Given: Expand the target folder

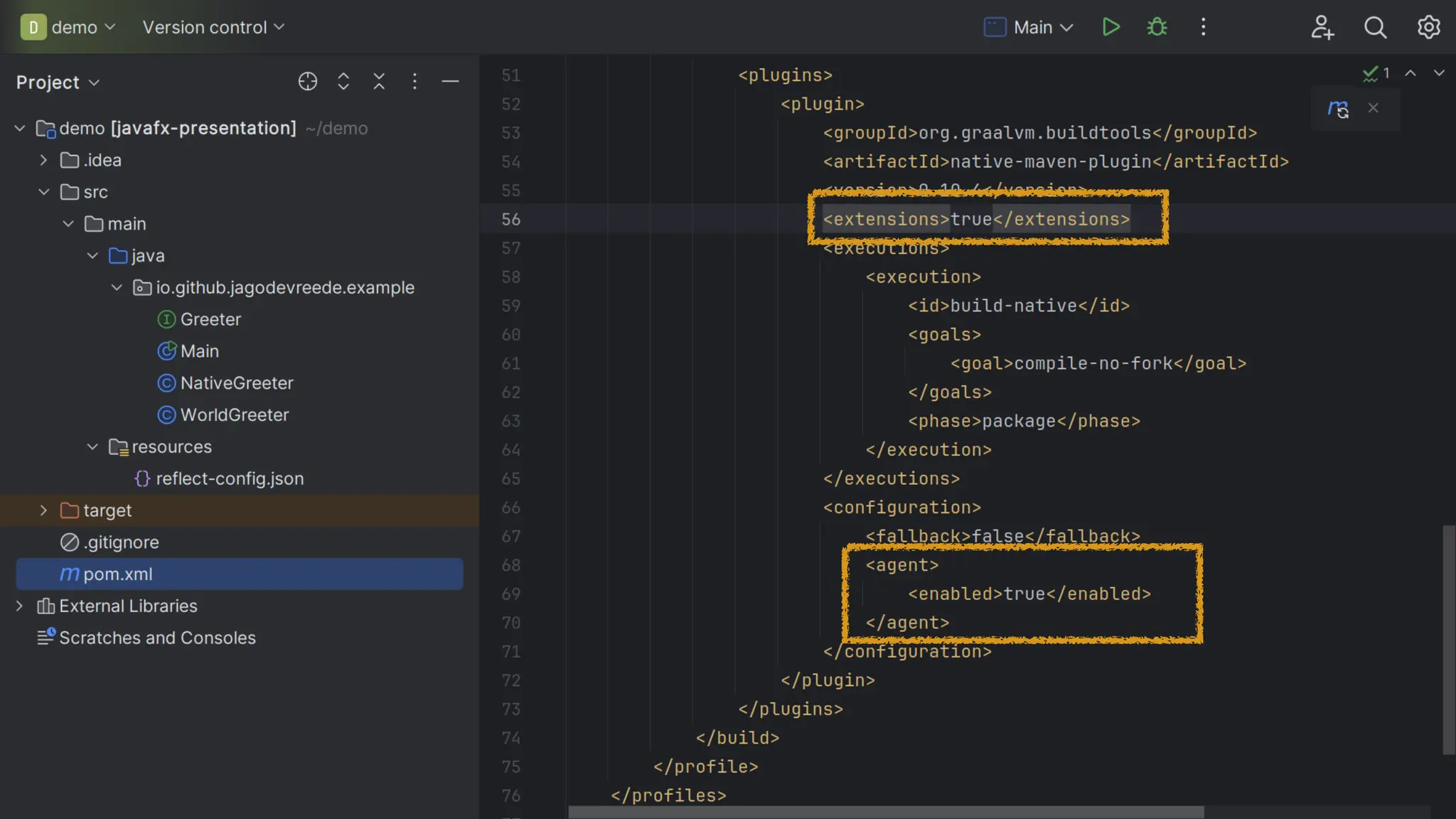Looking at the screenshot, I should (x=43, y=510).
